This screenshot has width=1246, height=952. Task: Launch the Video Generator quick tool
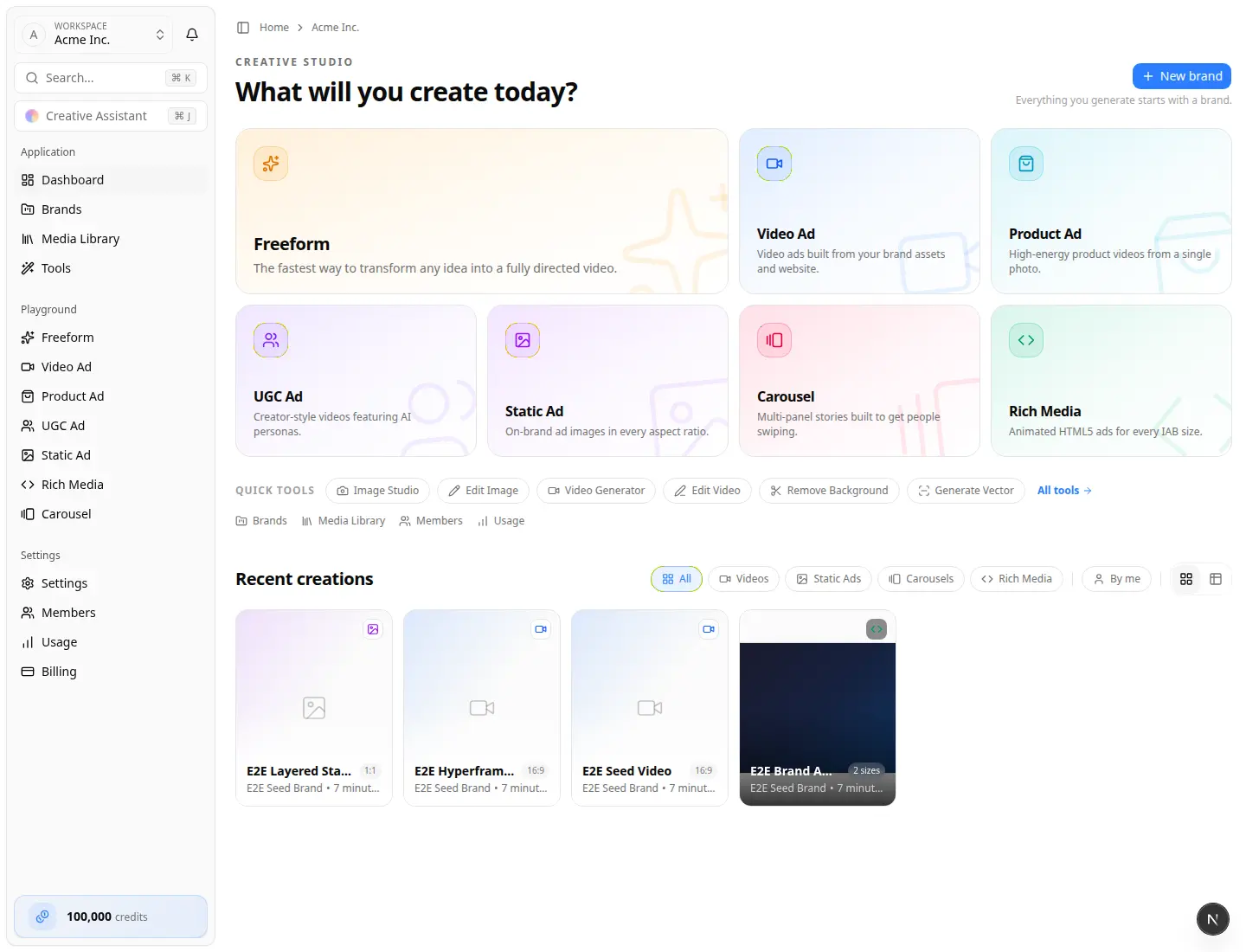coord(596,491)
